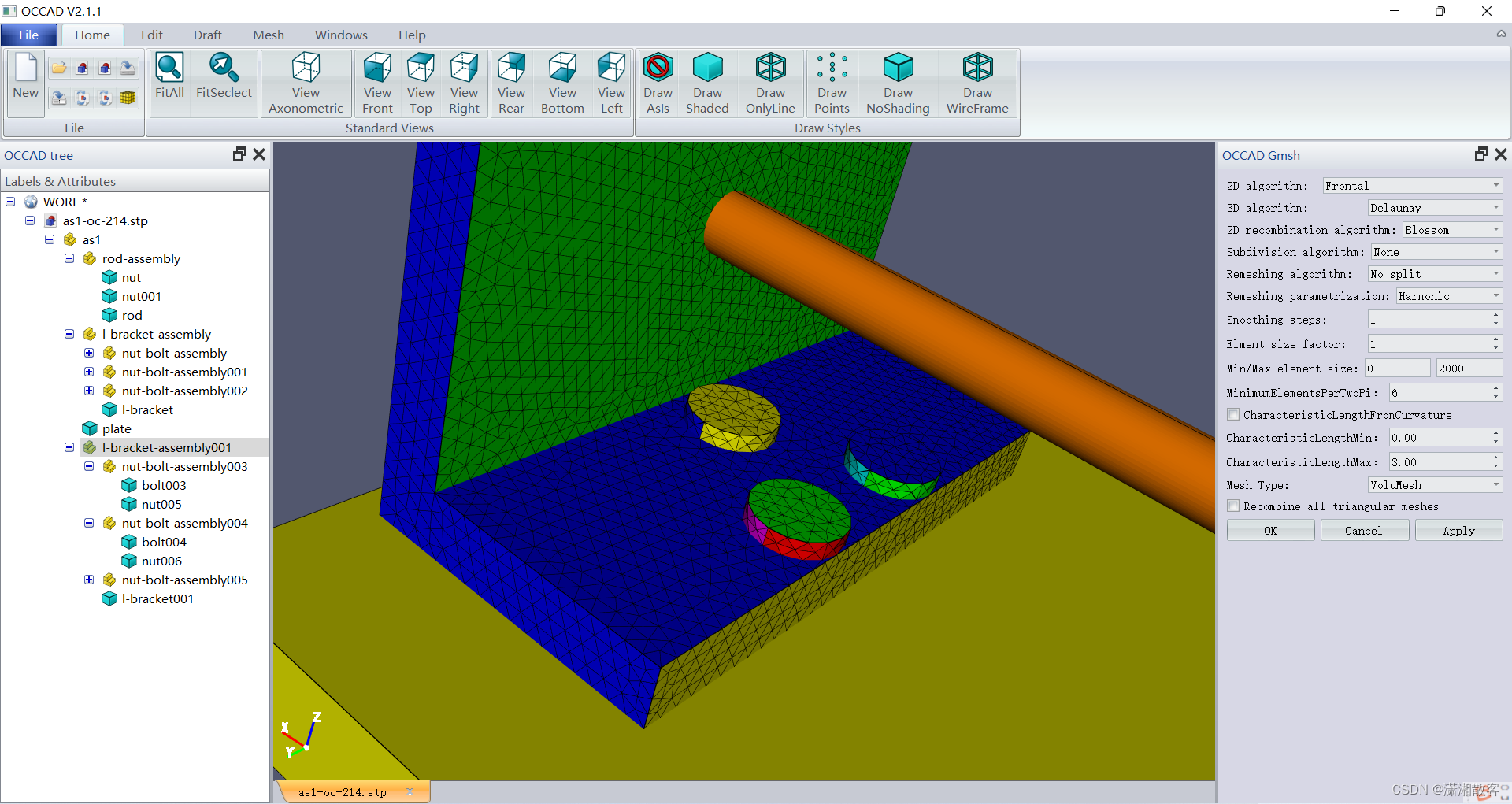
Task: Open the Edit ribbon tab
Action: [x=151, y=35]
